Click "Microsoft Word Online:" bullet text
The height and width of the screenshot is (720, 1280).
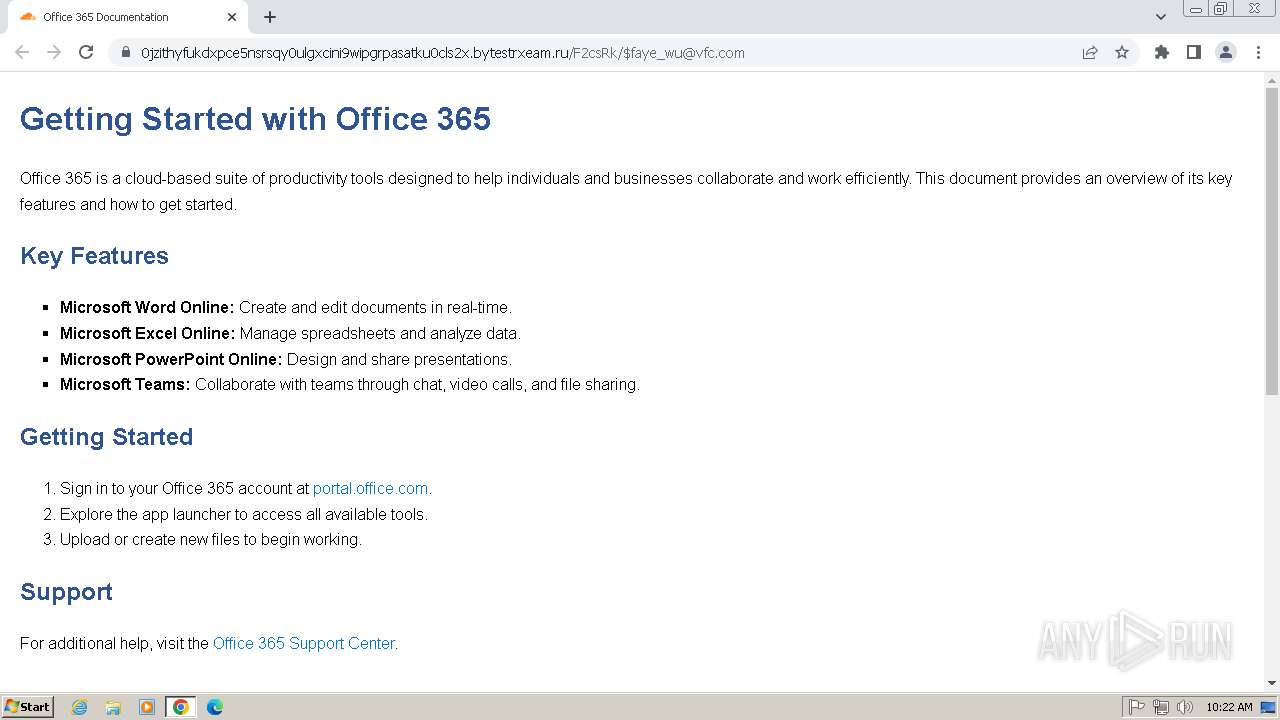[147, 307]
